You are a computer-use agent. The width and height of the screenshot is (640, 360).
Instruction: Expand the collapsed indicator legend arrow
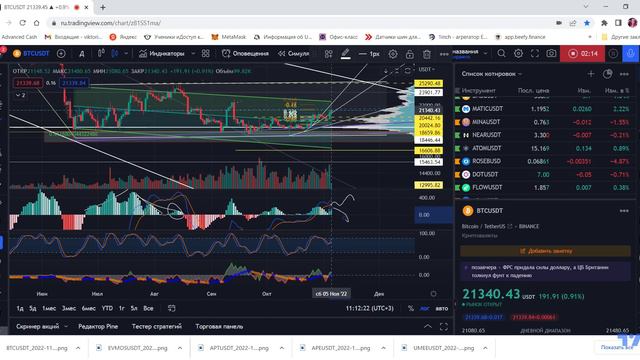[20, 95]
